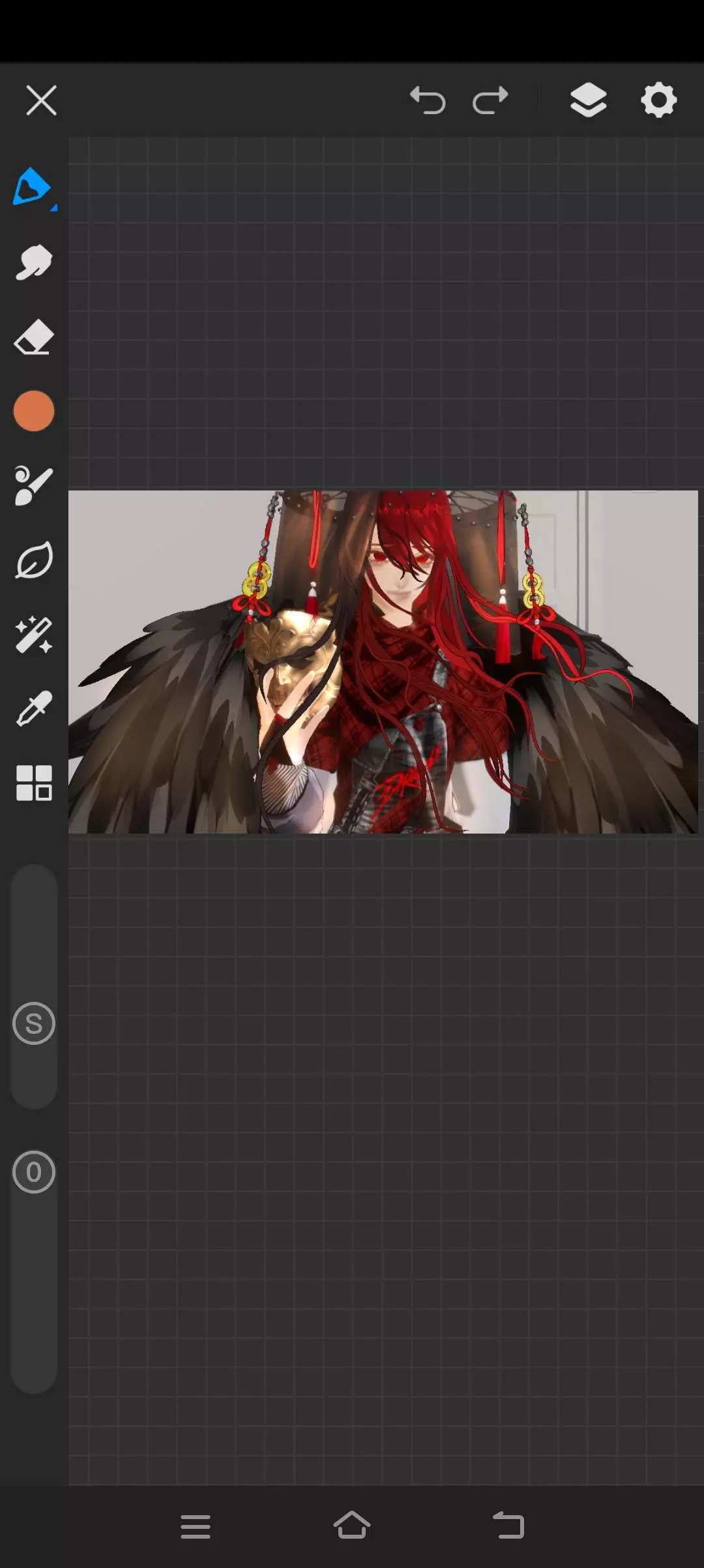The image size is (704, 1568).
Task: Select the leaf-shaped lasso tool
Action: tap(33, 560)
